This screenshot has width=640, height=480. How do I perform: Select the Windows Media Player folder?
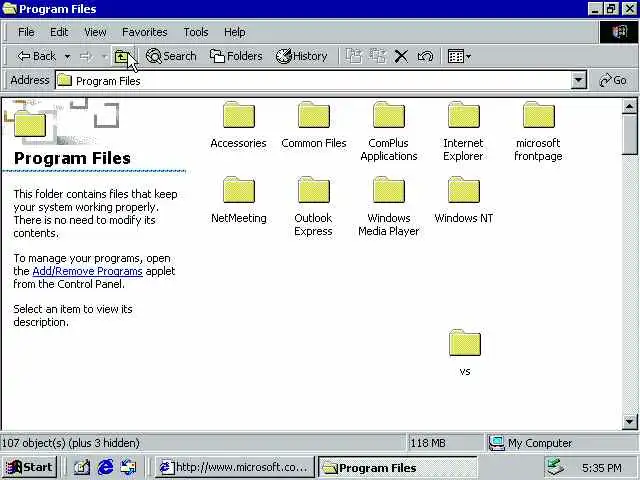pyautogui.click(x=389, y=207)
